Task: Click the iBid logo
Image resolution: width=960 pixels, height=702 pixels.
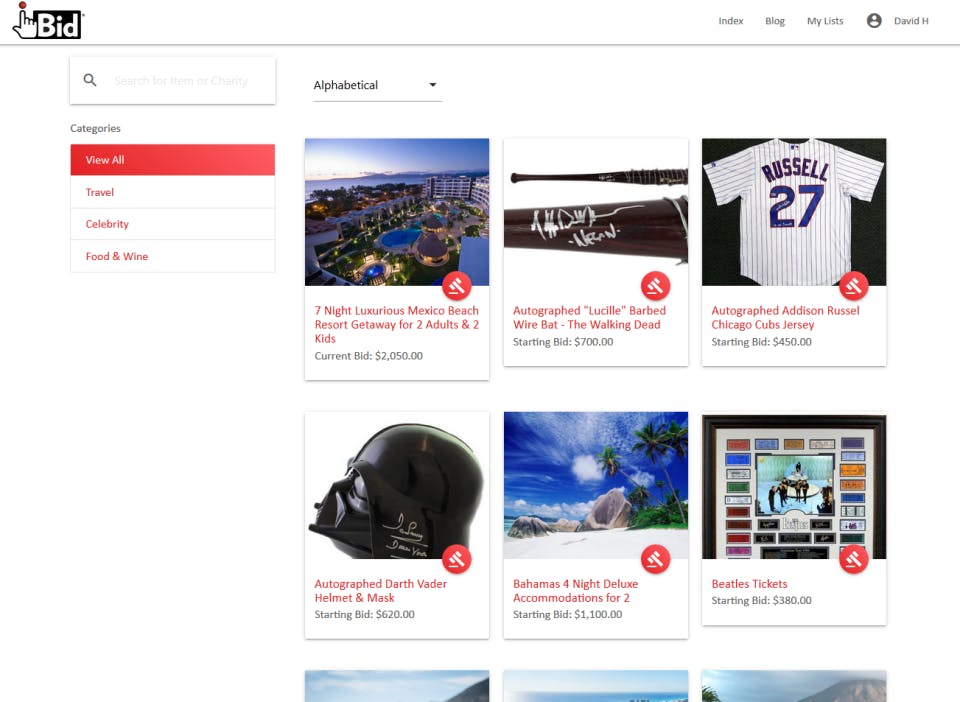Action: [48, 21]
